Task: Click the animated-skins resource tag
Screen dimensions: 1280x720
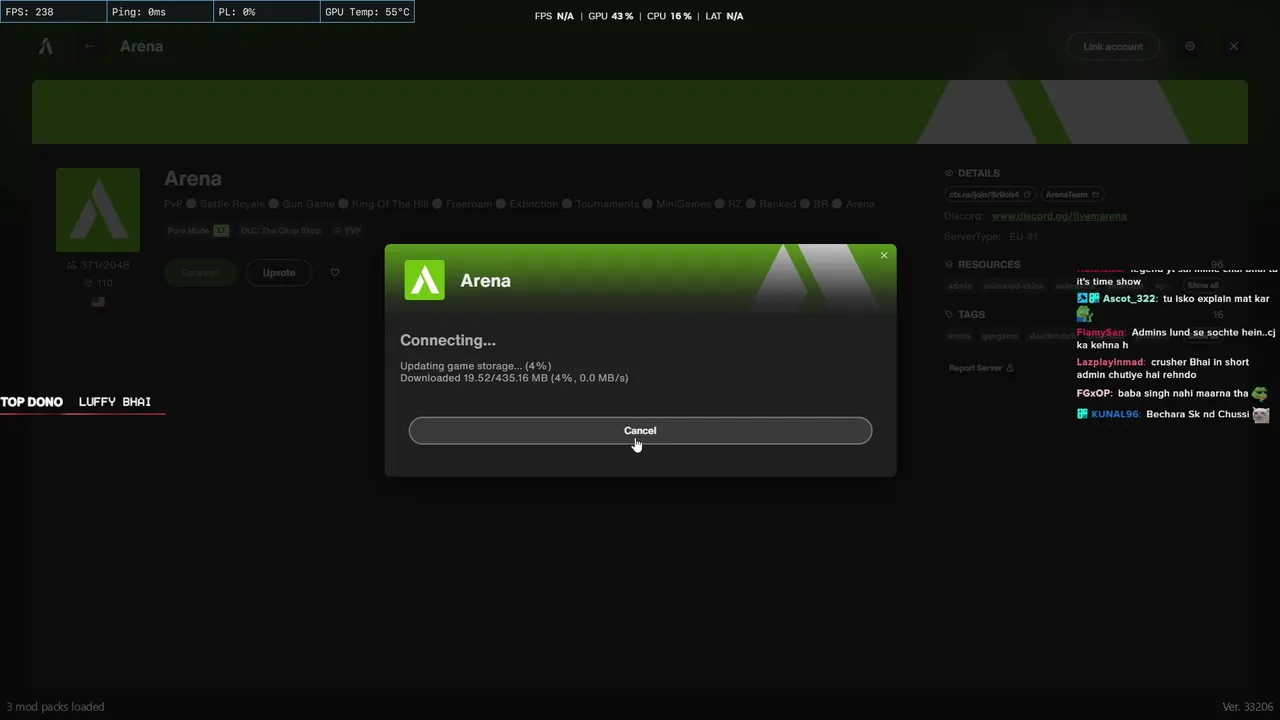Action: [x=1013, y=286]
